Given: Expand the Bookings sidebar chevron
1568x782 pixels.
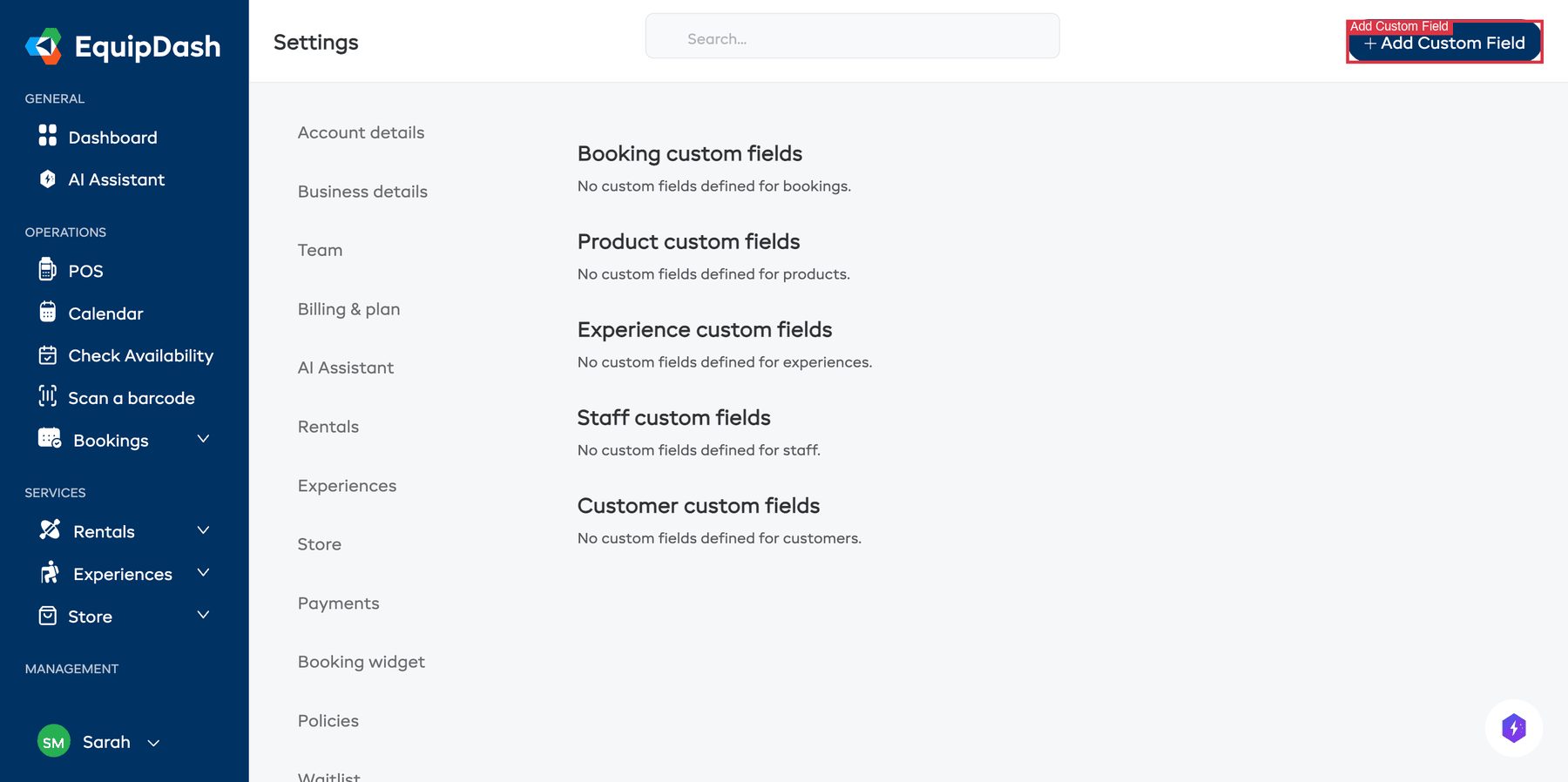Looking at the screenshot, I should pyautogui.click(x=203, y=439).
